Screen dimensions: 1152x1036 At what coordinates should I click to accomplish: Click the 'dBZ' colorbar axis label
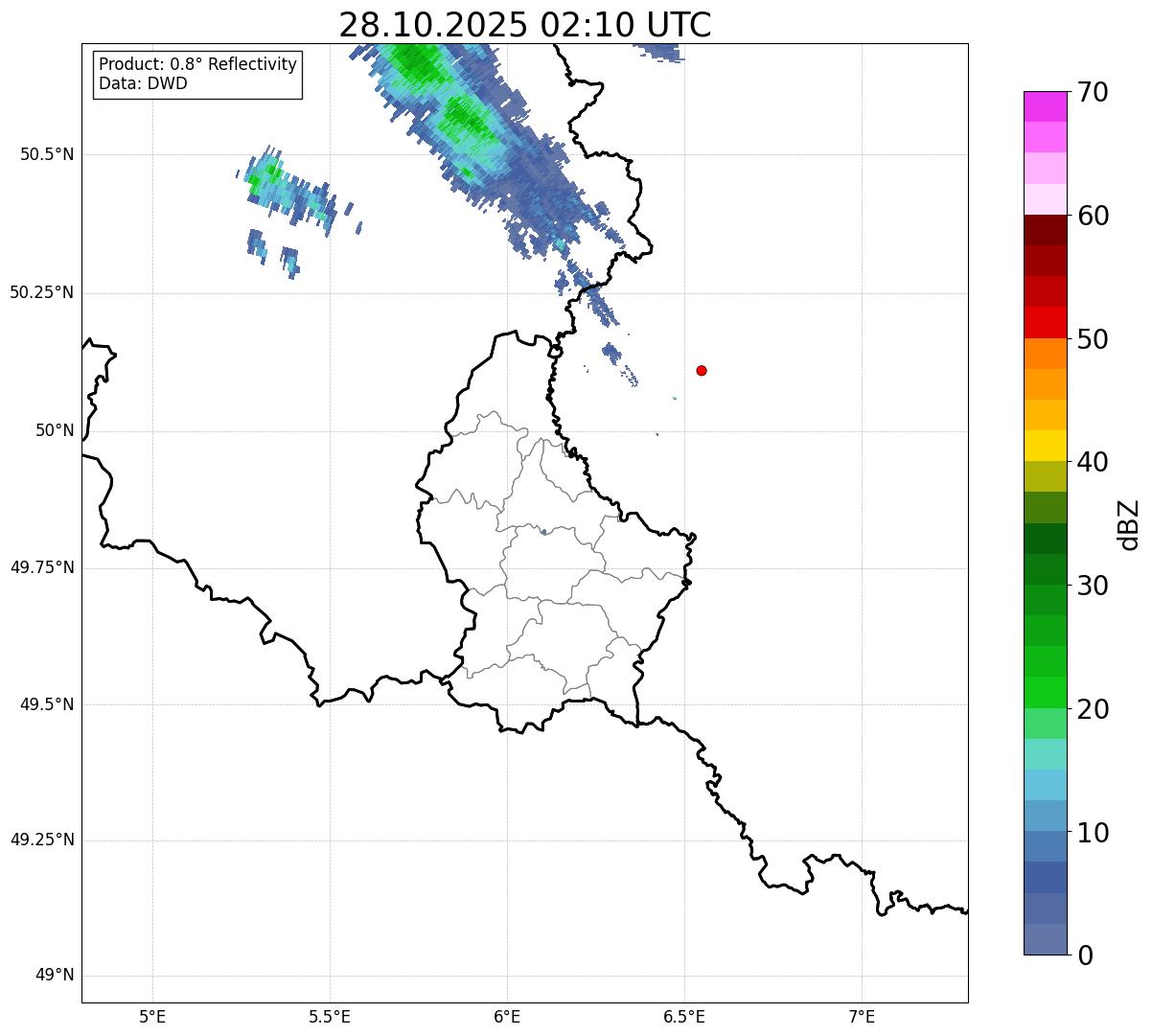coord(1129,524)
